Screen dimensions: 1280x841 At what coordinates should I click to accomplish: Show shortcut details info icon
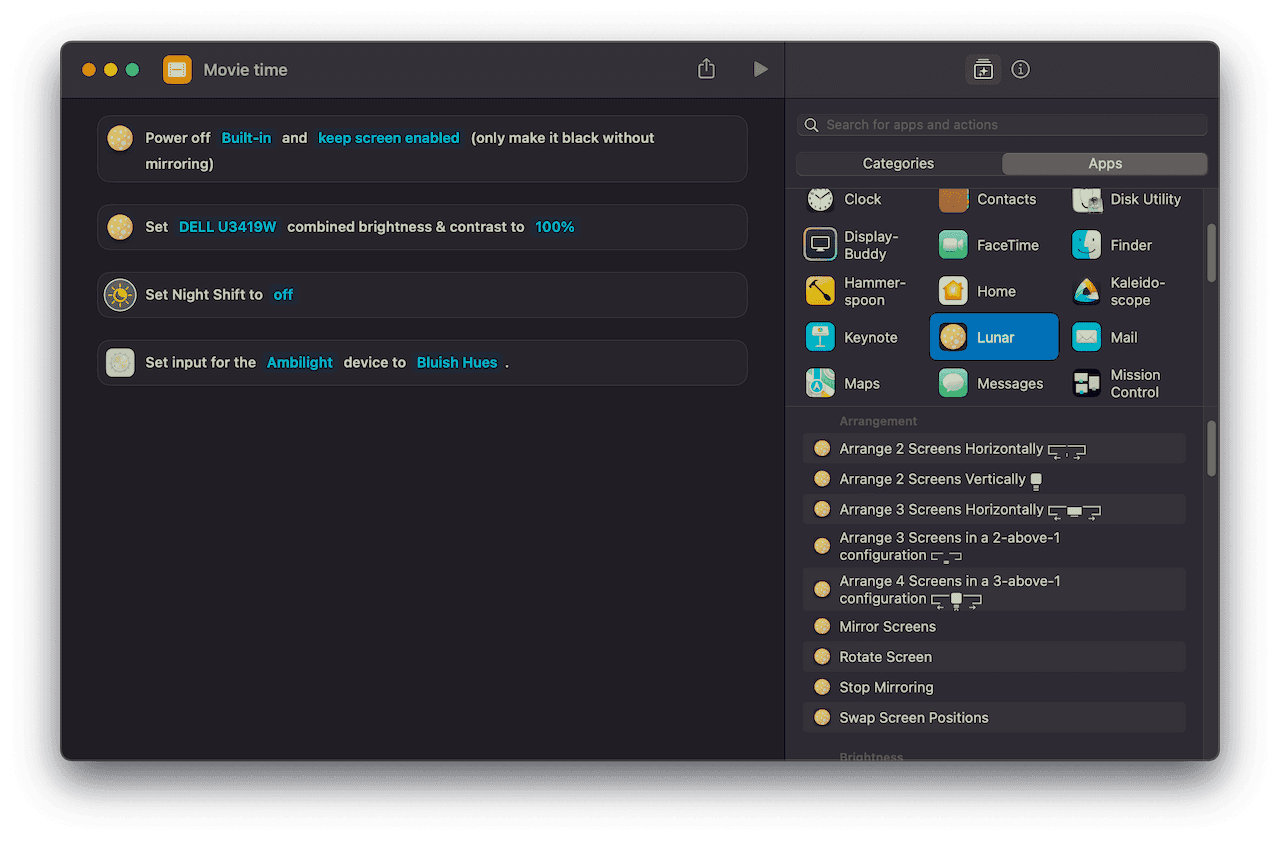point(1020,70)
